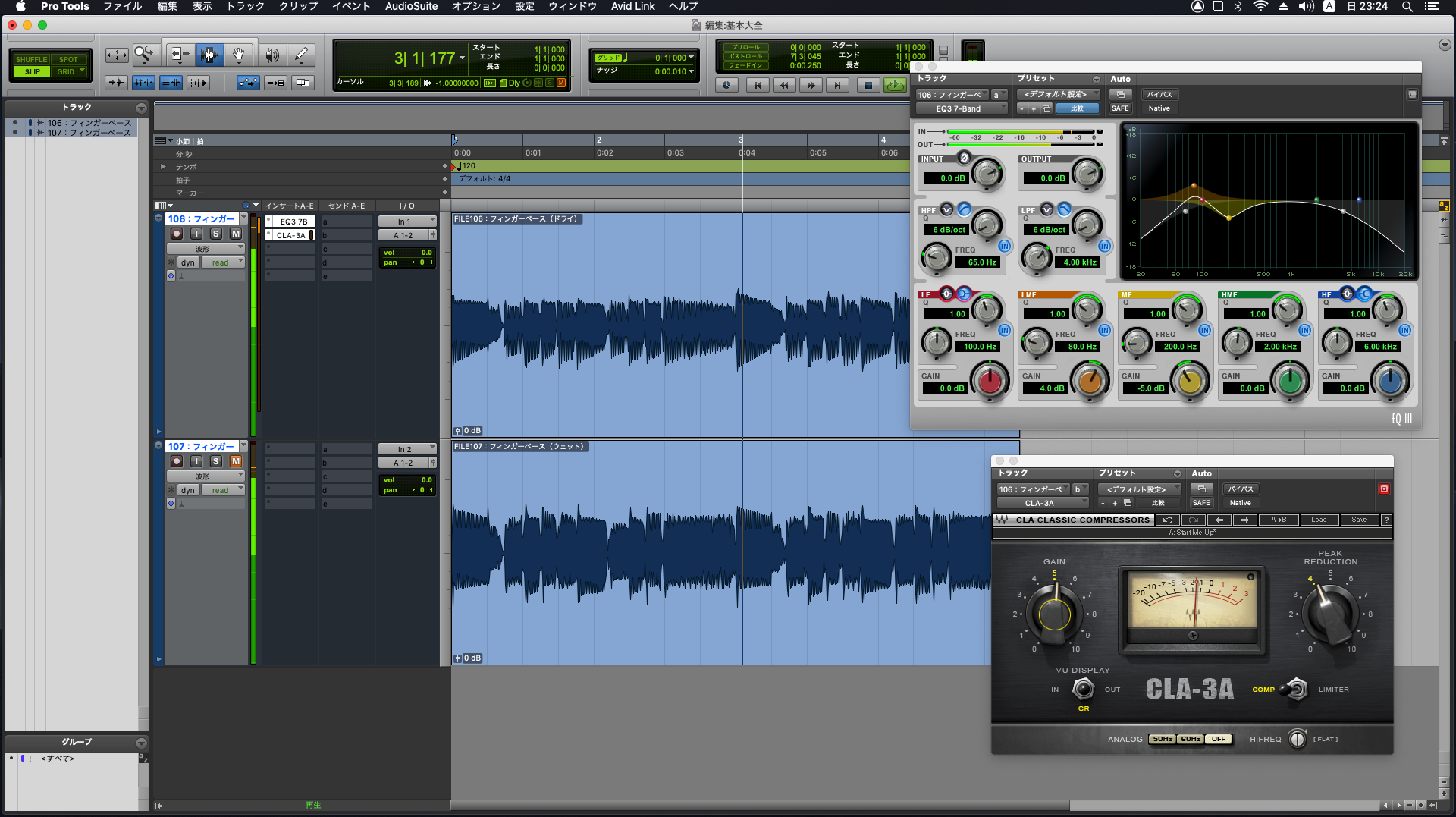The image size is (1456, 817).
Task: Click Rewind in the transport
Action: coord(784,85)
